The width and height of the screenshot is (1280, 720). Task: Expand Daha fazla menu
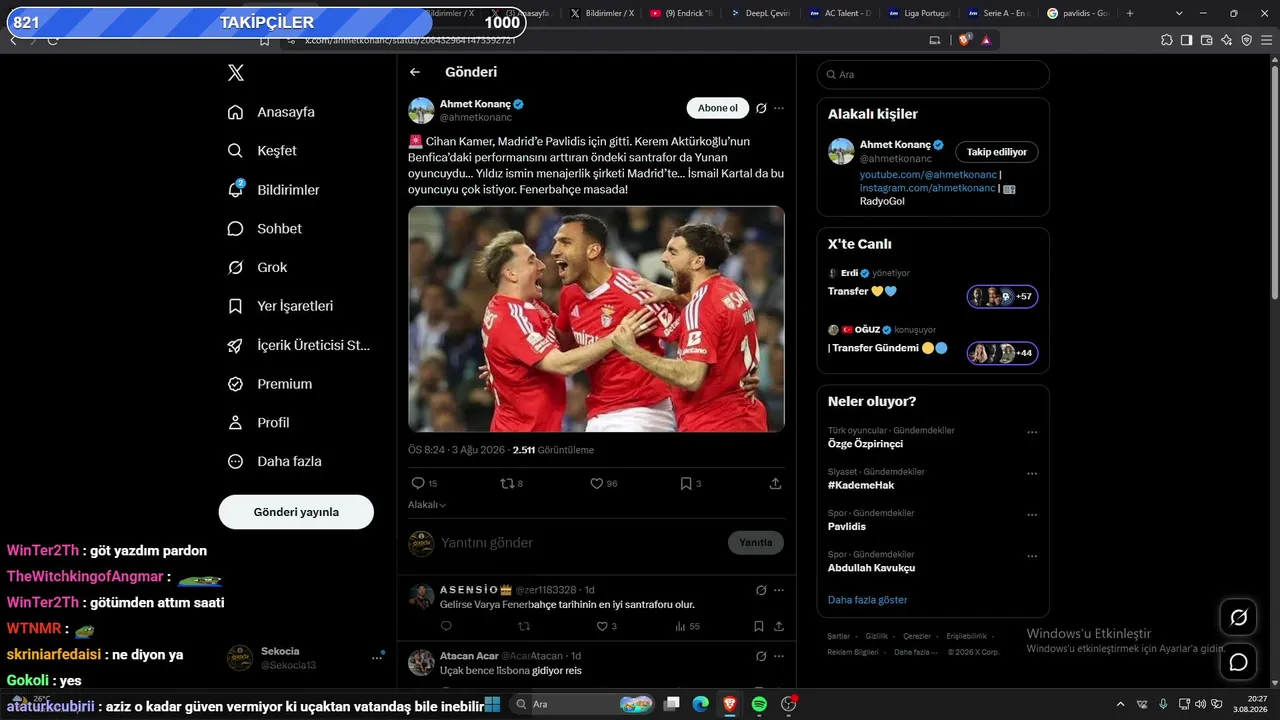(x=275, y=462)
